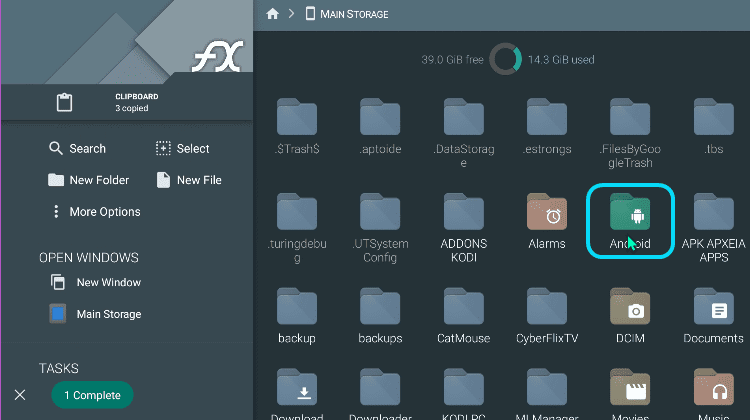Open the home location icon in breadcrumb
The image size is (750, 420).
tap(273, 14)
